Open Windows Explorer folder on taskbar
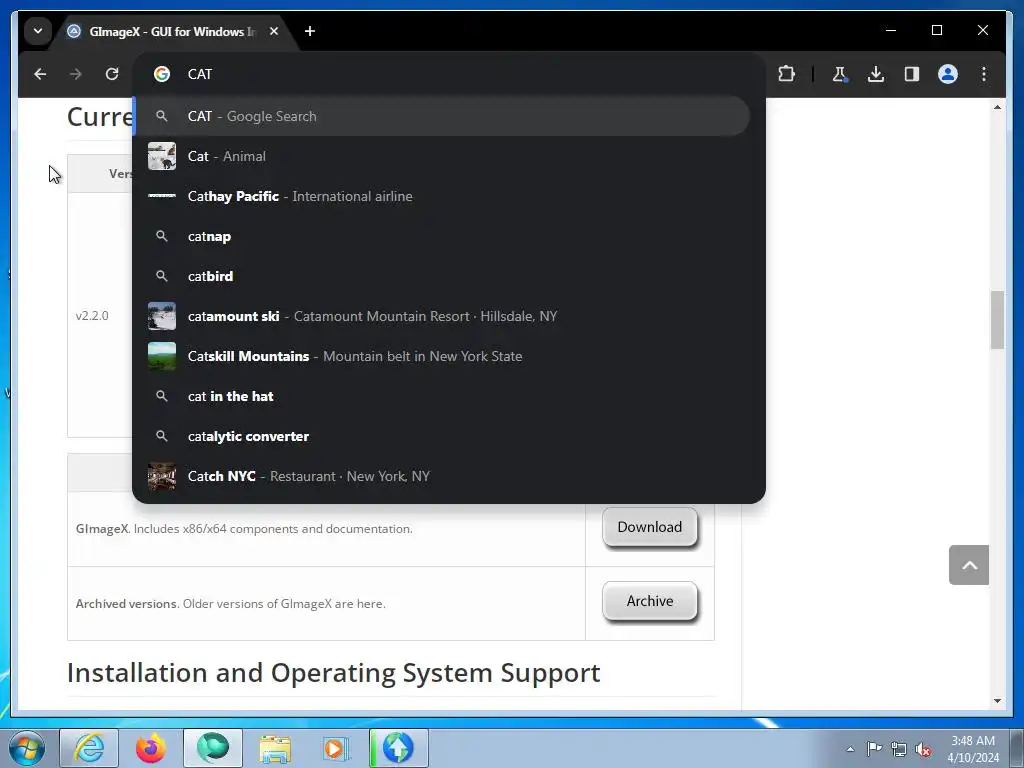 coord(275,748)
